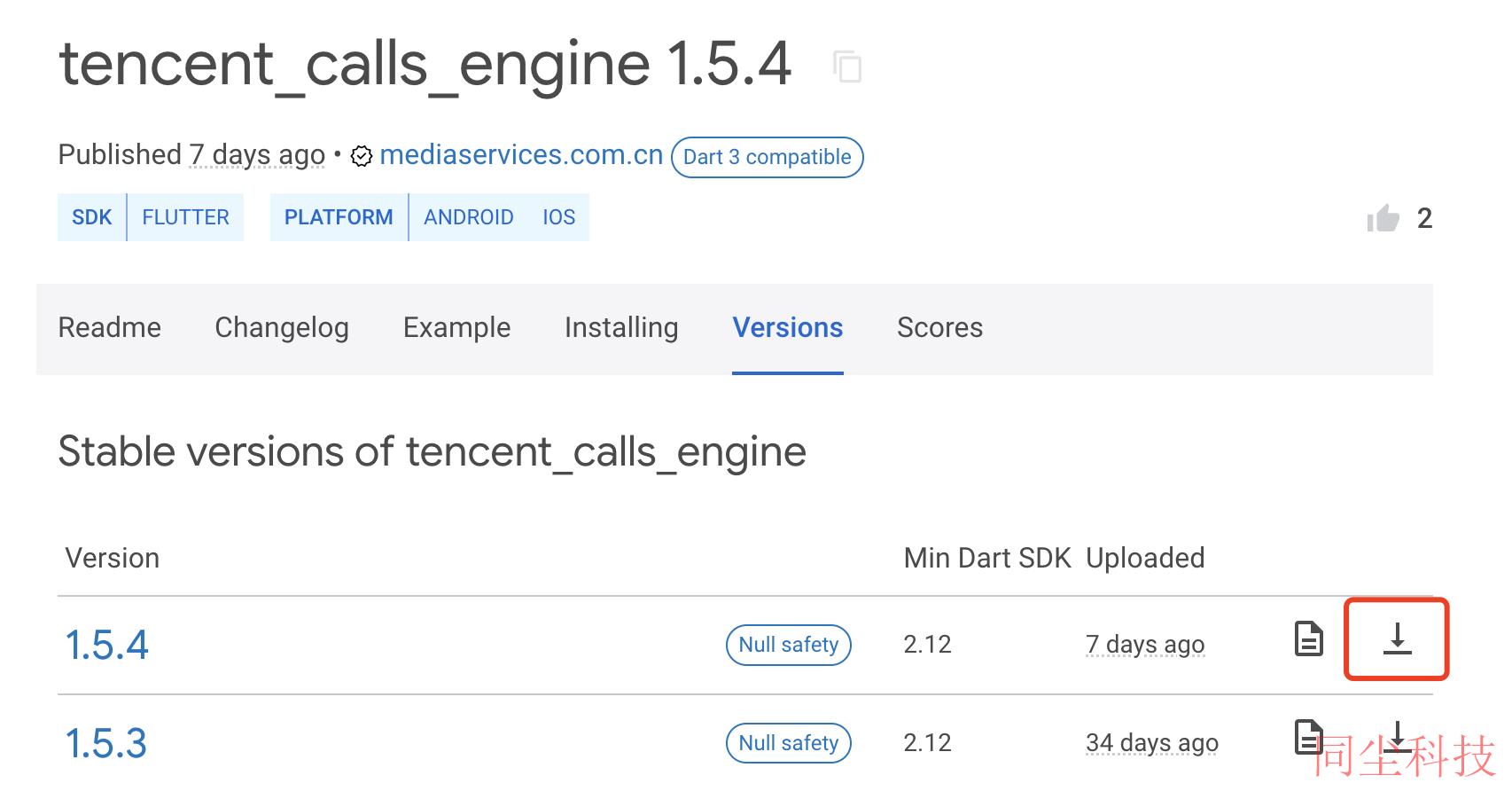Image resolution: width=1512 pixels, height=791 pixels.
Task: Click the like count 2
Action: coord(1424,218)
